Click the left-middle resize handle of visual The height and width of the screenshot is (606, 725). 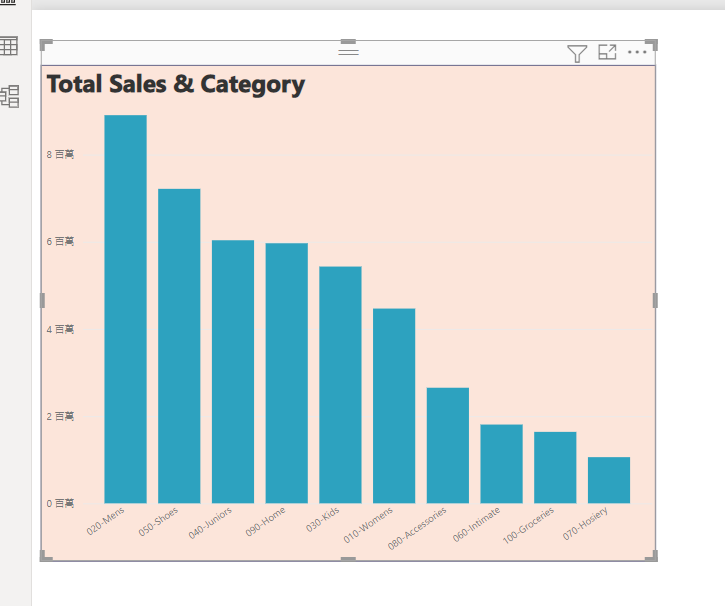click(42, 300)
